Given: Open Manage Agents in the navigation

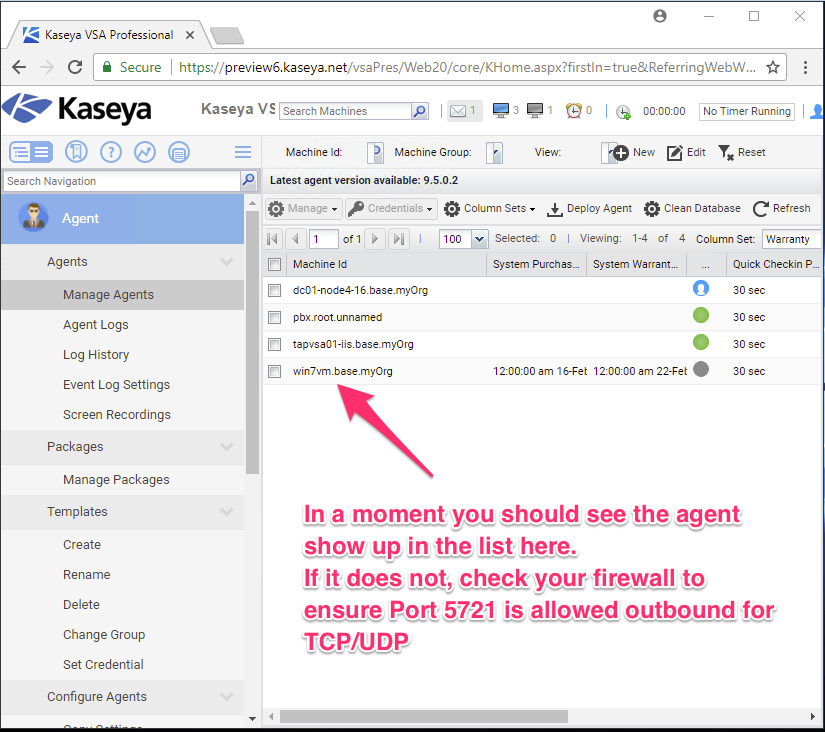Looking at the screenshot, I should [x=123, y=295].
